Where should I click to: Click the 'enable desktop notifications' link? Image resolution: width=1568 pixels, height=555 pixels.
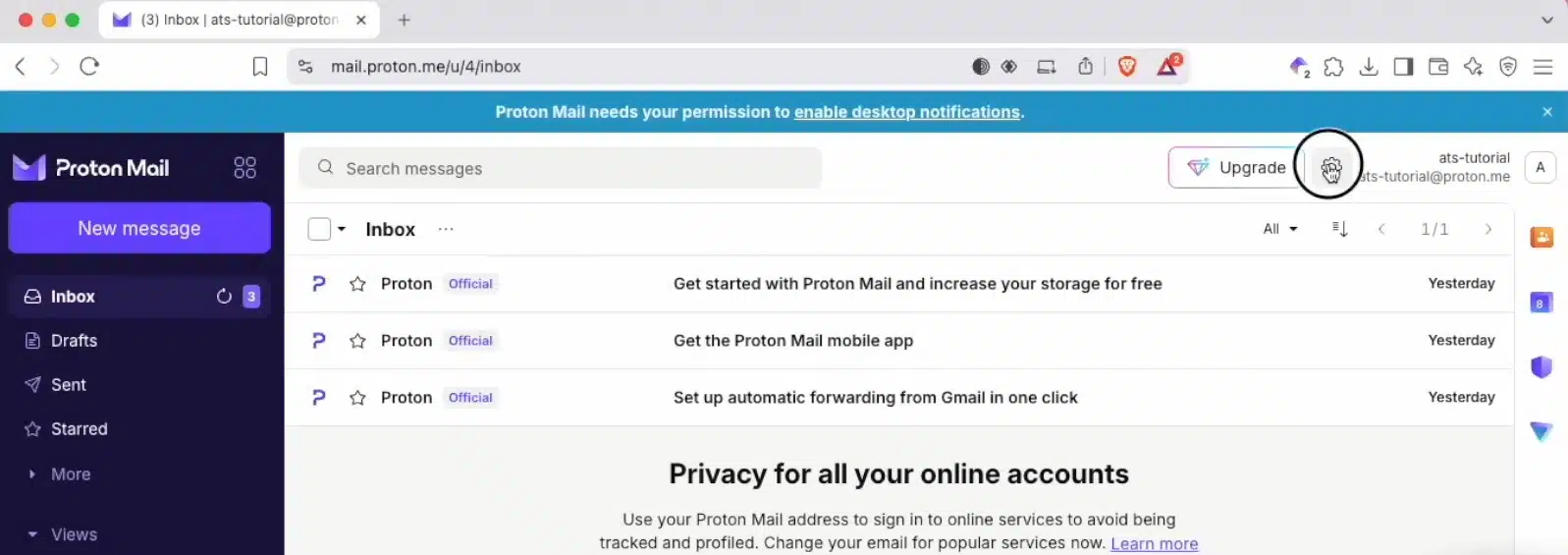pos(906,112)
